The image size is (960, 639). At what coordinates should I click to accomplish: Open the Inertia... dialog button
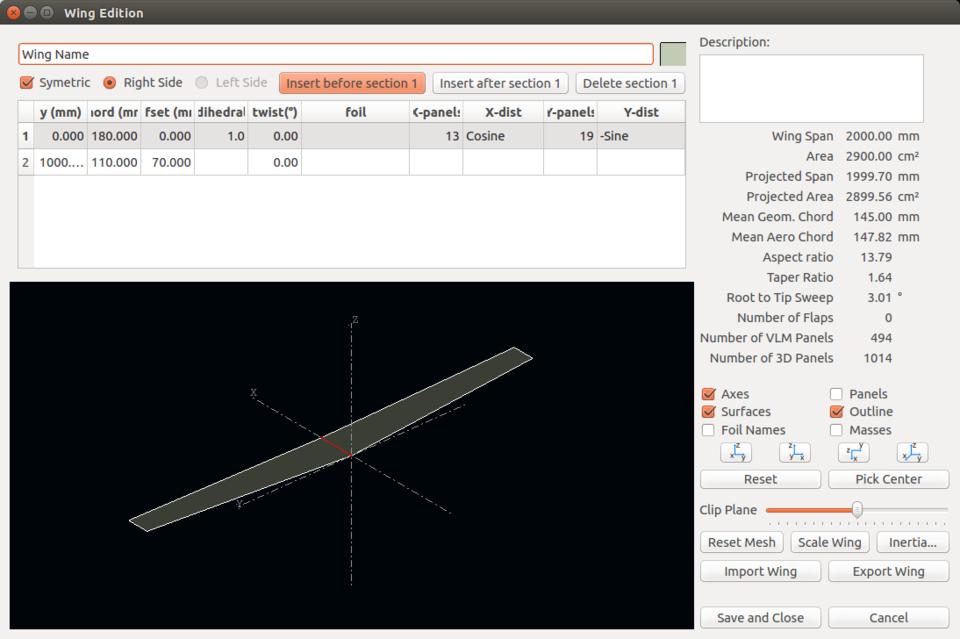[912, 542]
